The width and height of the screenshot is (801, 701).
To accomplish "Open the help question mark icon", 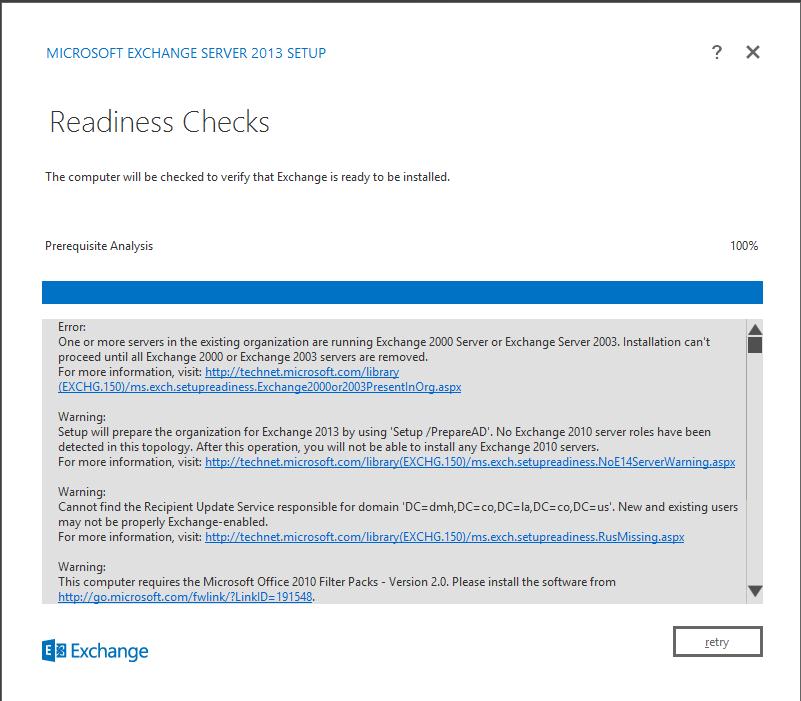I will (x=717, y=52).
